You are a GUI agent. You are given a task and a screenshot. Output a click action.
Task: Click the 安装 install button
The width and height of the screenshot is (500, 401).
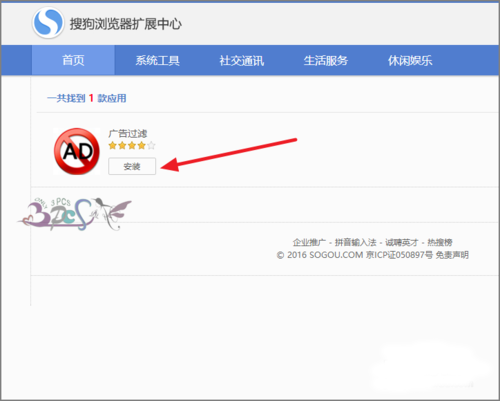click(132, 166)
